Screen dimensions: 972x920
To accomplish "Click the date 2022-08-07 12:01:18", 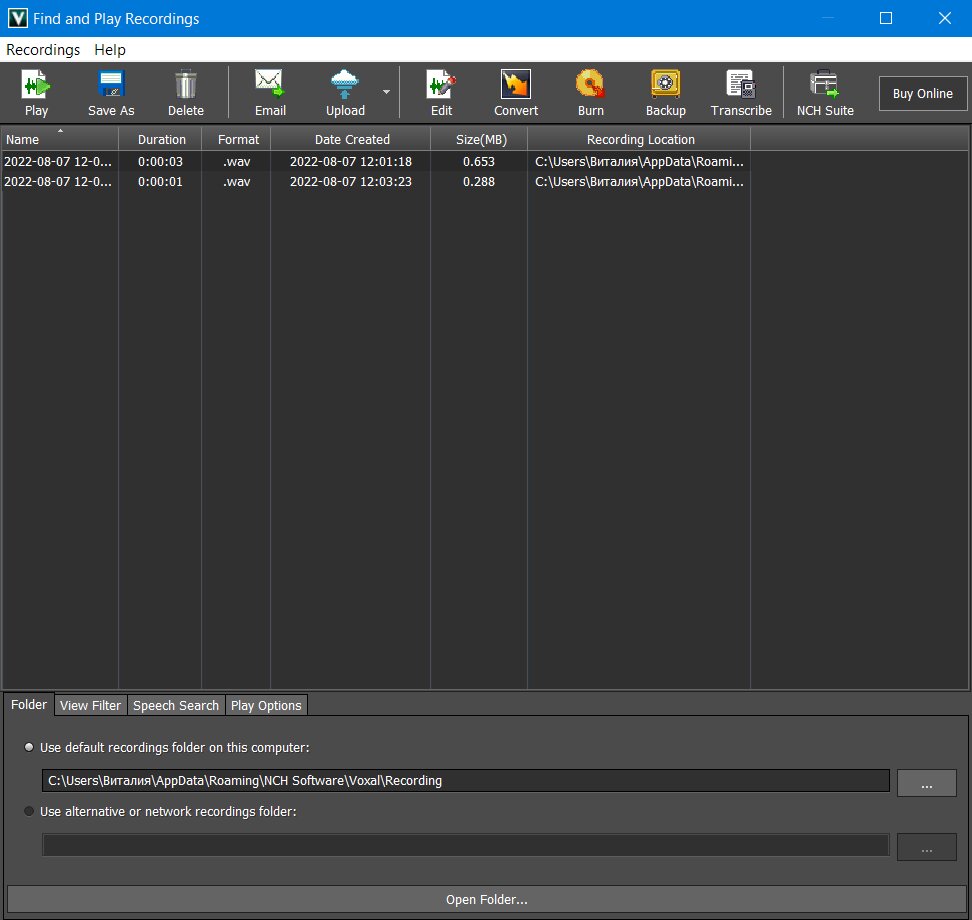I will [351, 161].
